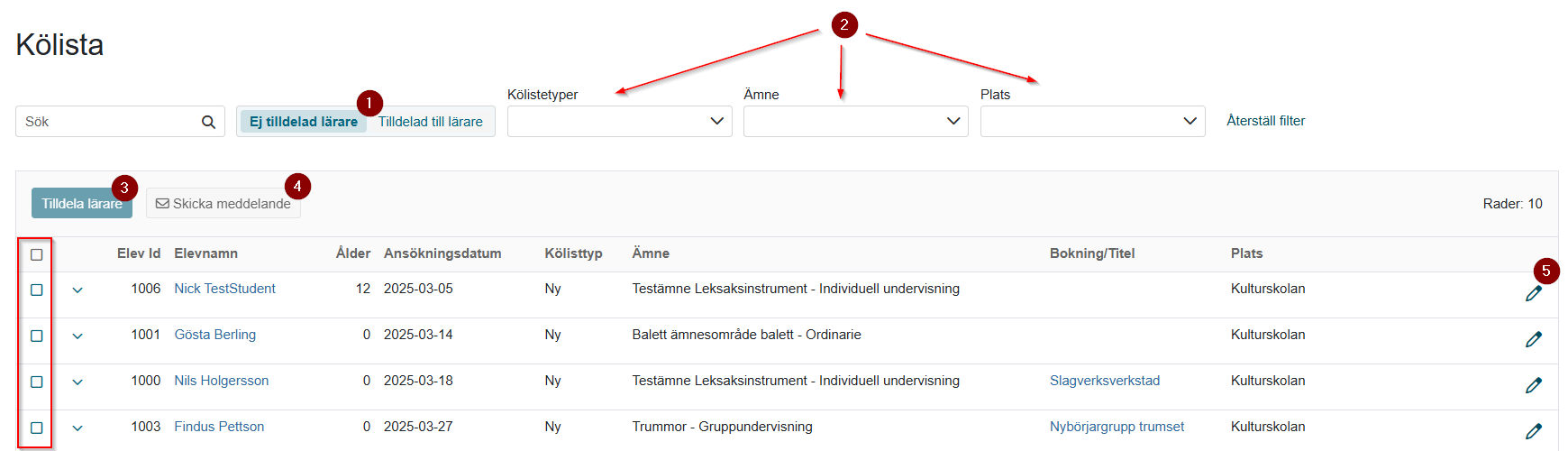This screenshot has height=451, width=1568.
Task: Click into the Sök search field
Action: (108, 122)
